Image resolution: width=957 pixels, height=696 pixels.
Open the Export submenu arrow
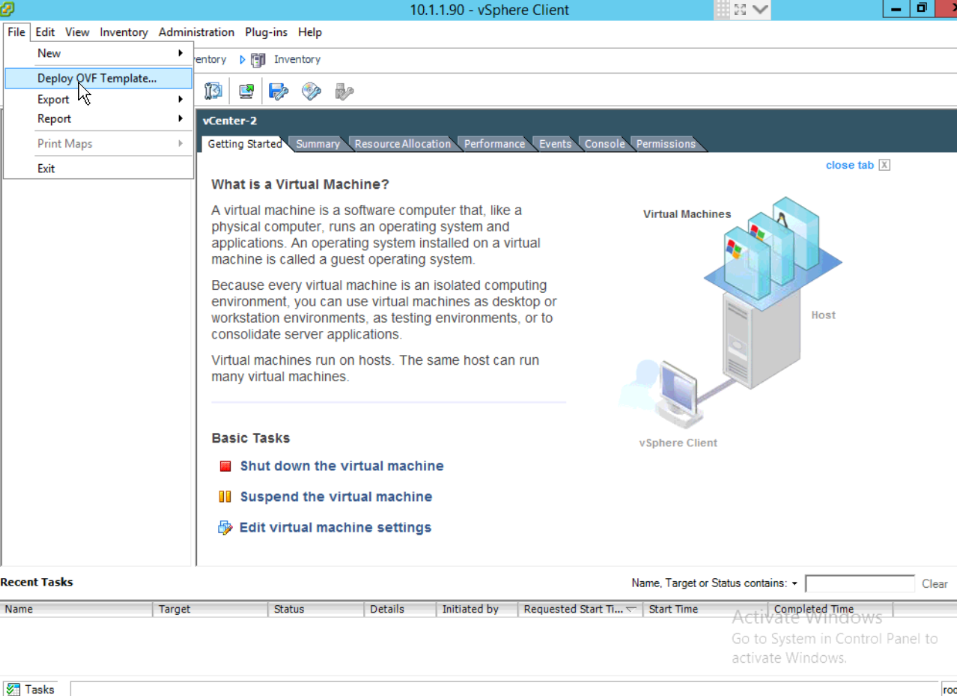tap(180, 99)
